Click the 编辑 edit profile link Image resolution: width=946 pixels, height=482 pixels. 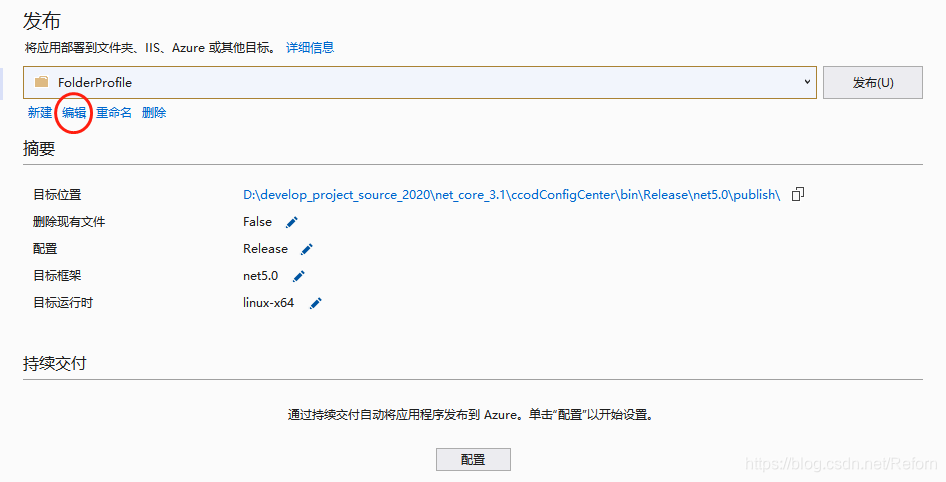coord(74,113)
